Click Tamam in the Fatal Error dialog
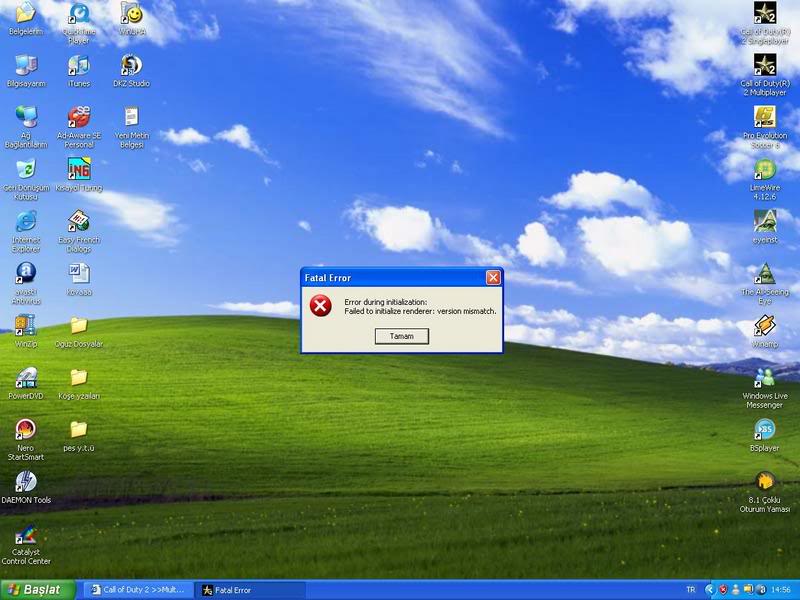The height and width of the screenshot is (600, 800). point(402,336)
